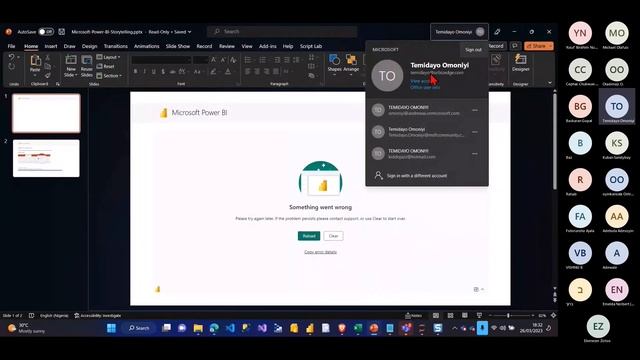Open File Explorer from the taskbar
Viewport: 640px width, 360px height.
click(198, 328)
